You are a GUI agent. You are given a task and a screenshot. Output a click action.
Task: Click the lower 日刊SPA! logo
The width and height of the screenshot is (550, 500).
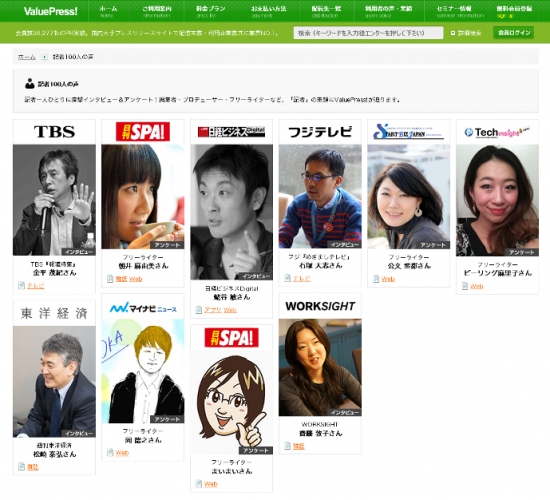click(232, 338)
